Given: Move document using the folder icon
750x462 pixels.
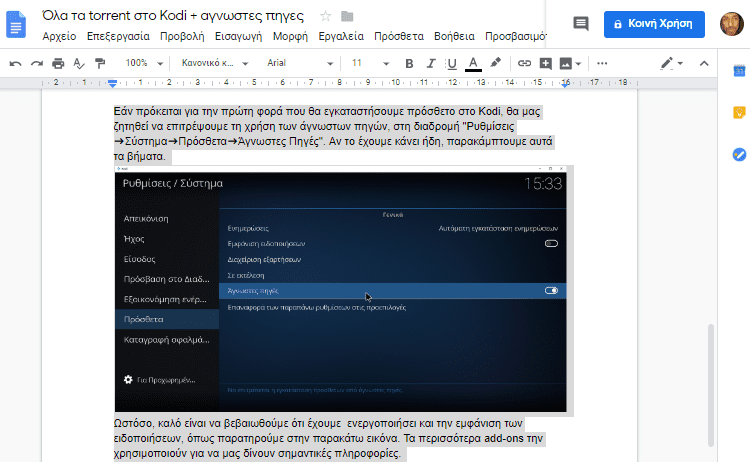Looking at the screenshot, I should click(347, 16).
